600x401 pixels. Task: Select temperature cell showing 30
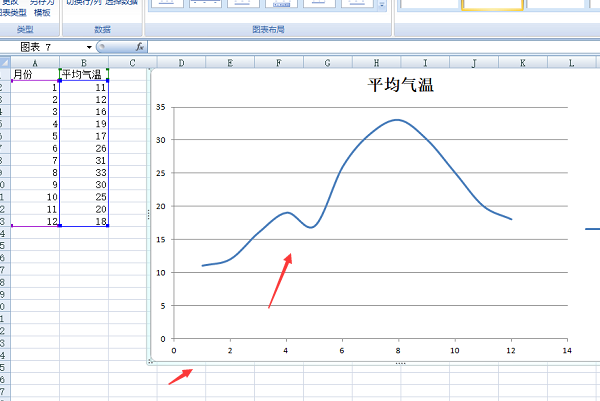click(84, 185)
